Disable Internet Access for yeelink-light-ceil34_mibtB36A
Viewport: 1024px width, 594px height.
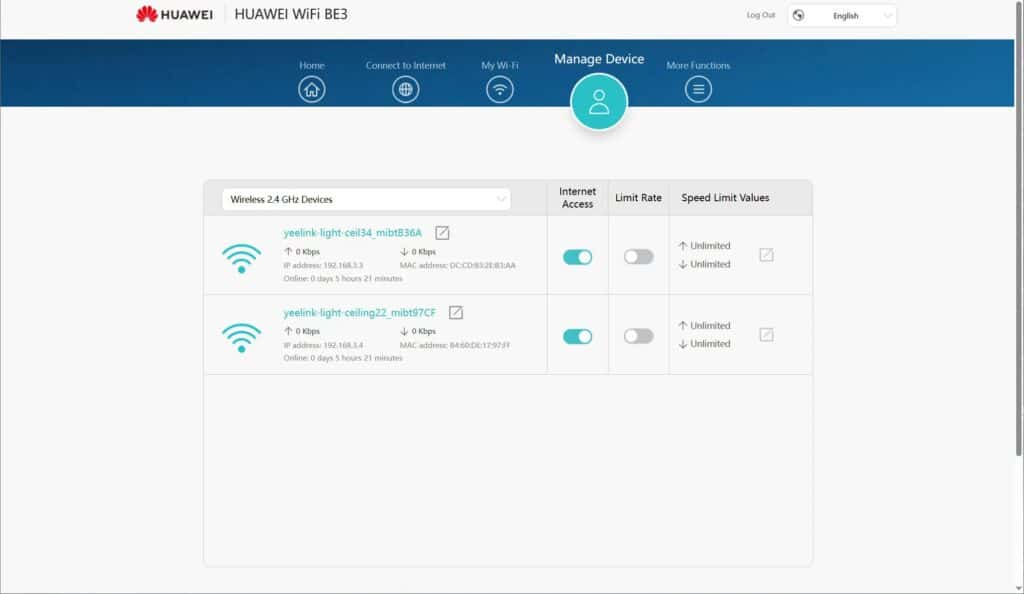click(x=577, y=257)
